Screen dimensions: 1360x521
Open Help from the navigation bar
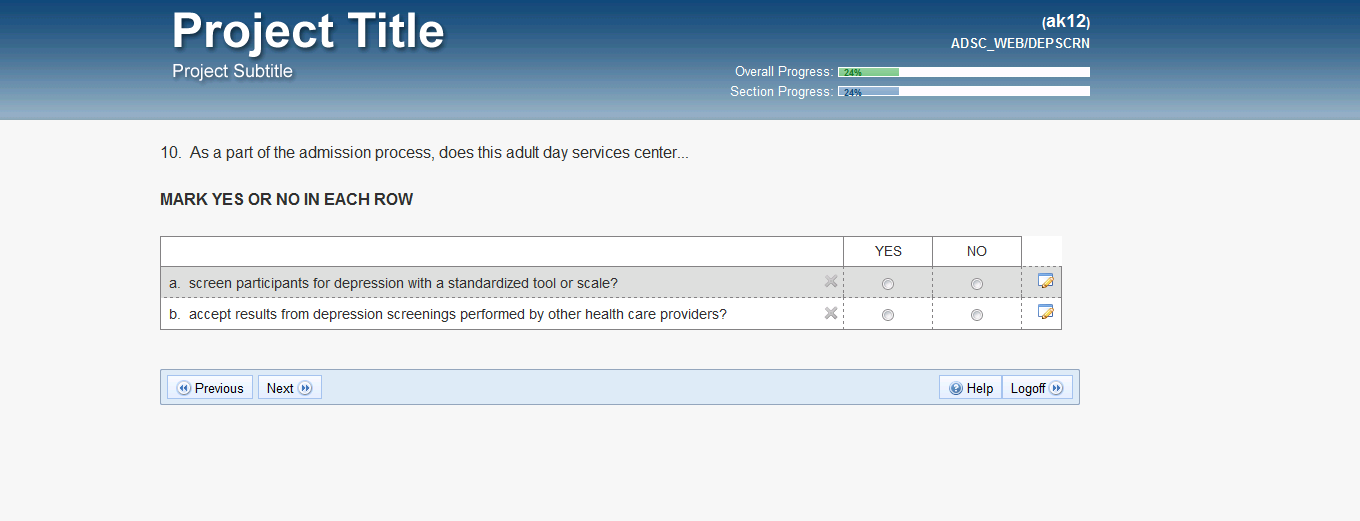point(970,388)
